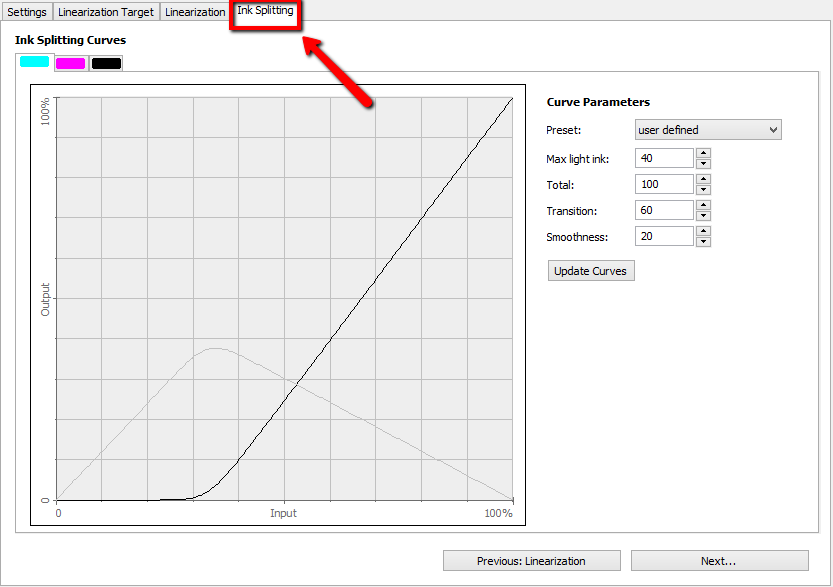
Task: Click the Max light ink field
Action: [664, 158]
